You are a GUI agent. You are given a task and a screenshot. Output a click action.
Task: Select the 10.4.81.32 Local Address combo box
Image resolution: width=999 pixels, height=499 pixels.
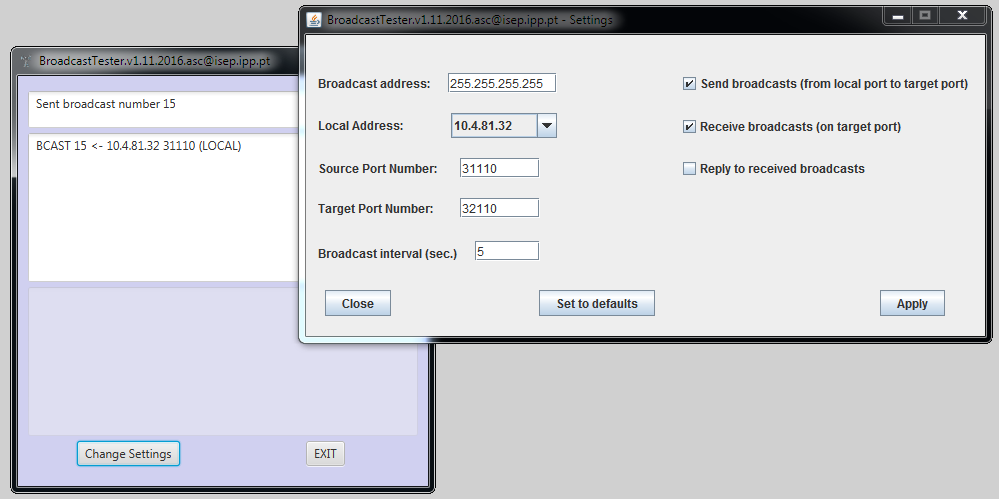tap(494, 126)
